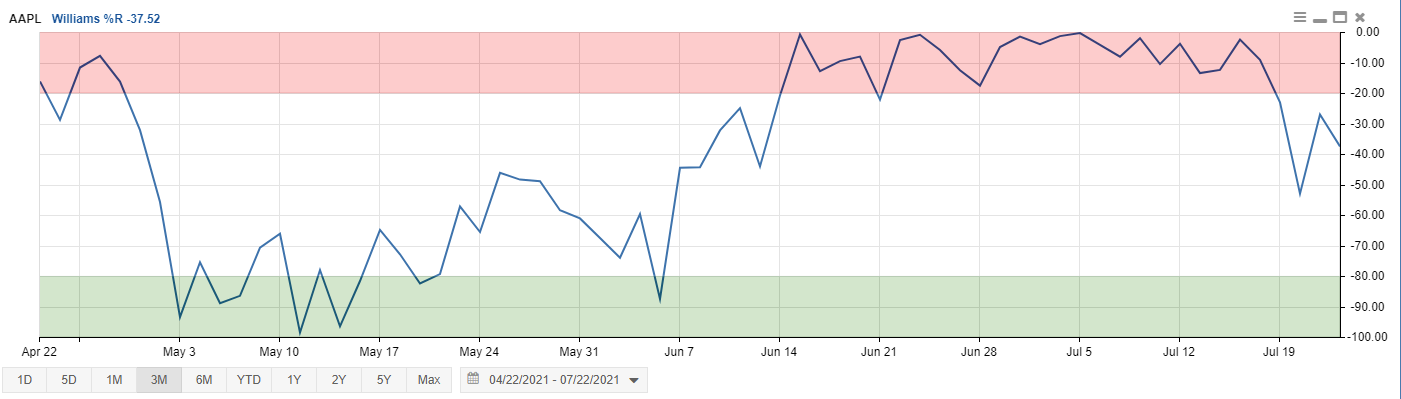The height and width of the screenshot is (399, 1401).
Task: Switch to 1M time range
Action: pyautogui.click(x=114, y=380)
